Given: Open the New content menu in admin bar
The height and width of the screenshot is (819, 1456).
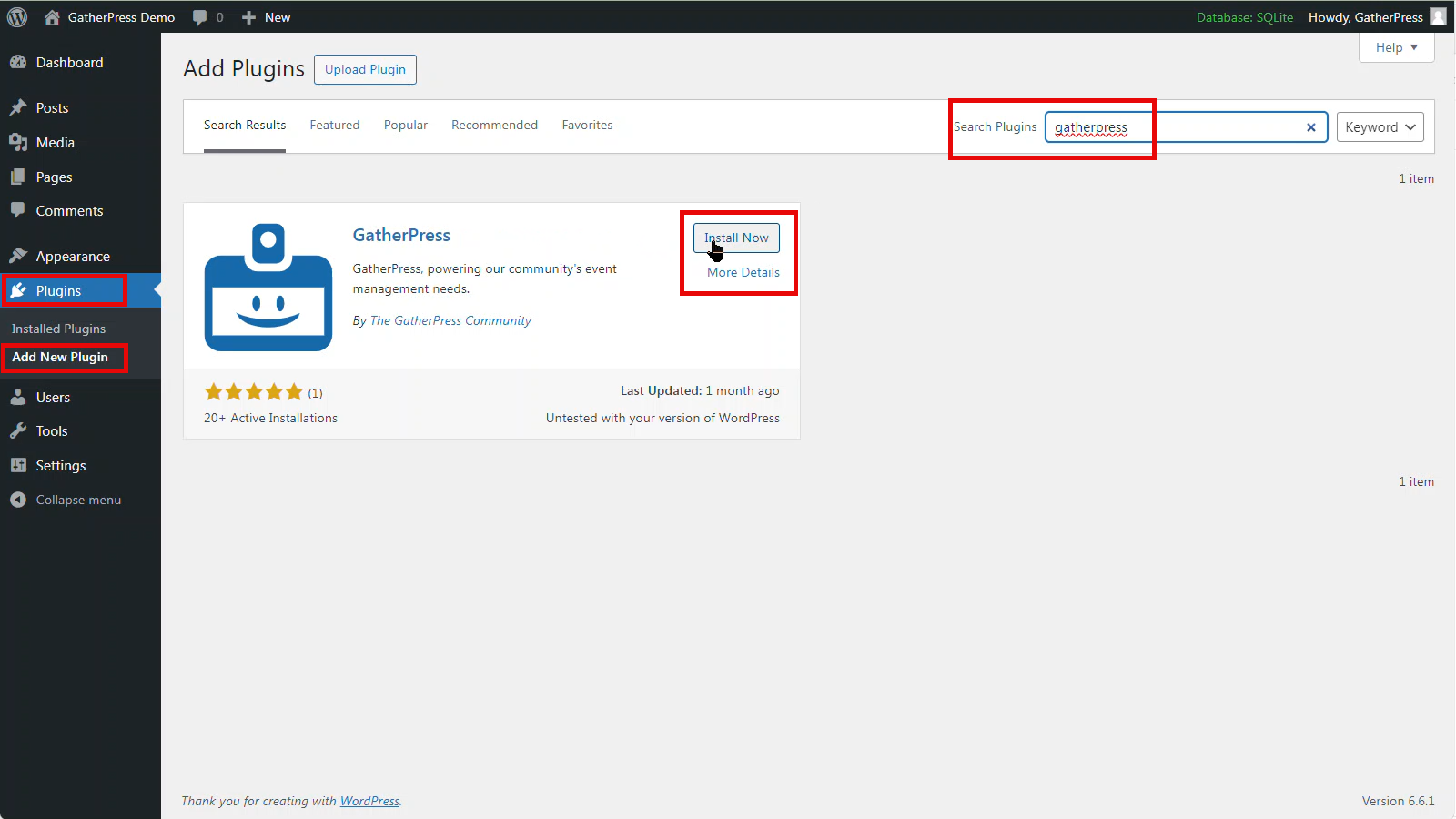Looking at the screenshot, I should pos(267,17).
